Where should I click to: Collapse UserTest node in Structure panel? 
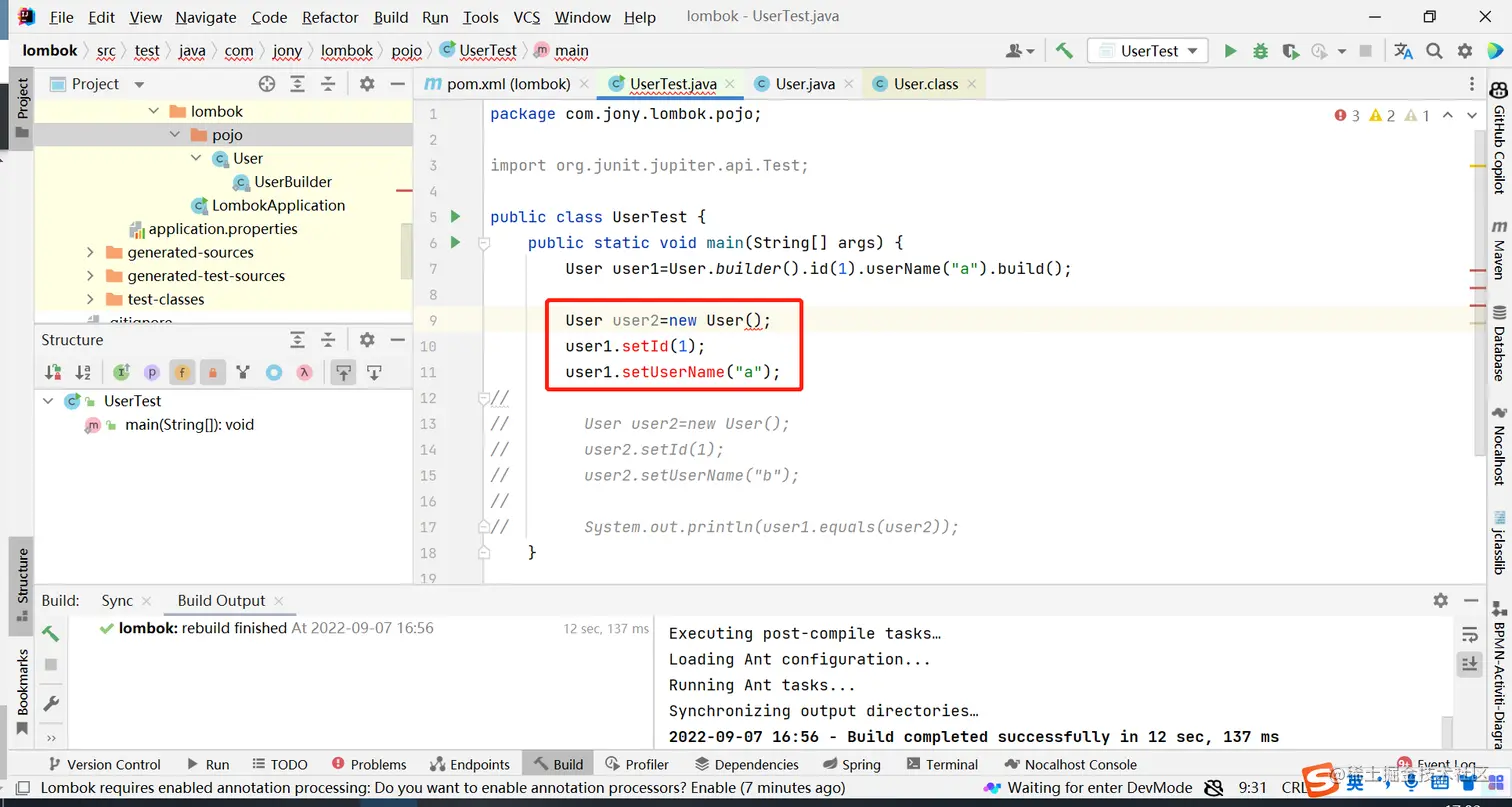pyautogui.click(x=48, y=401)
